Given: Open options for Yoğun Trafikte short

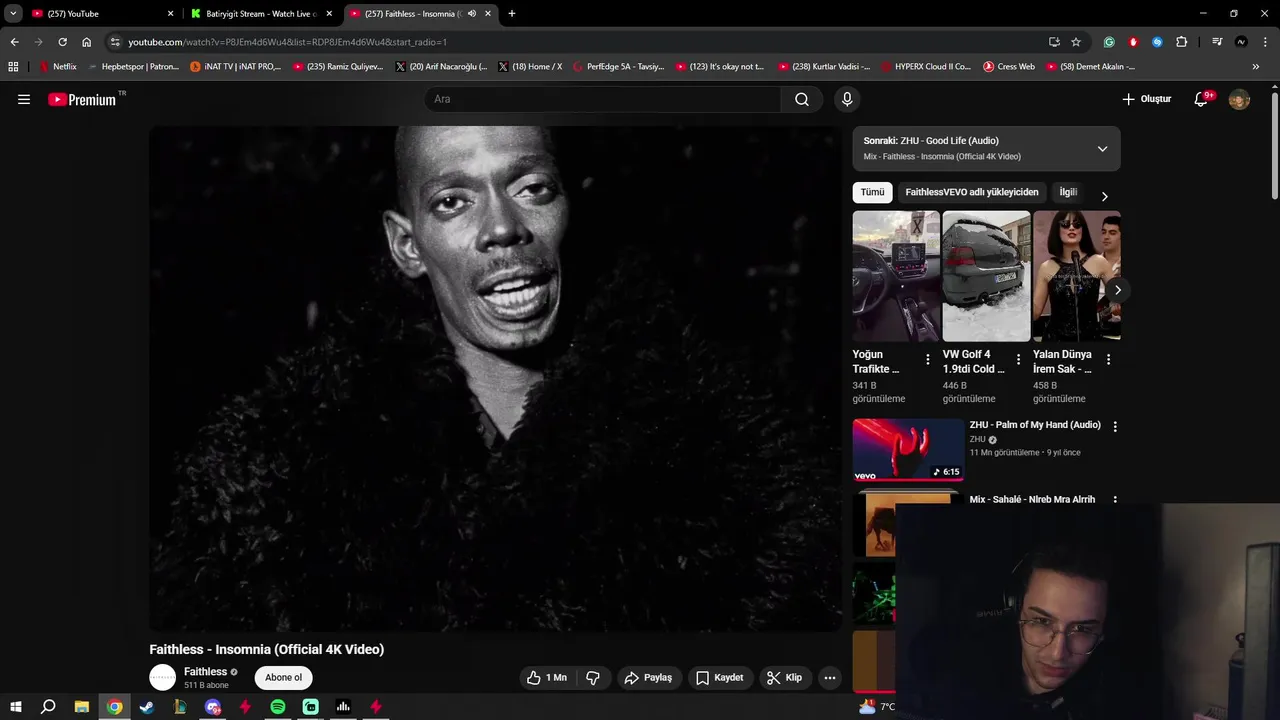Looking at the screenshot, I should (x=928, y=359).
